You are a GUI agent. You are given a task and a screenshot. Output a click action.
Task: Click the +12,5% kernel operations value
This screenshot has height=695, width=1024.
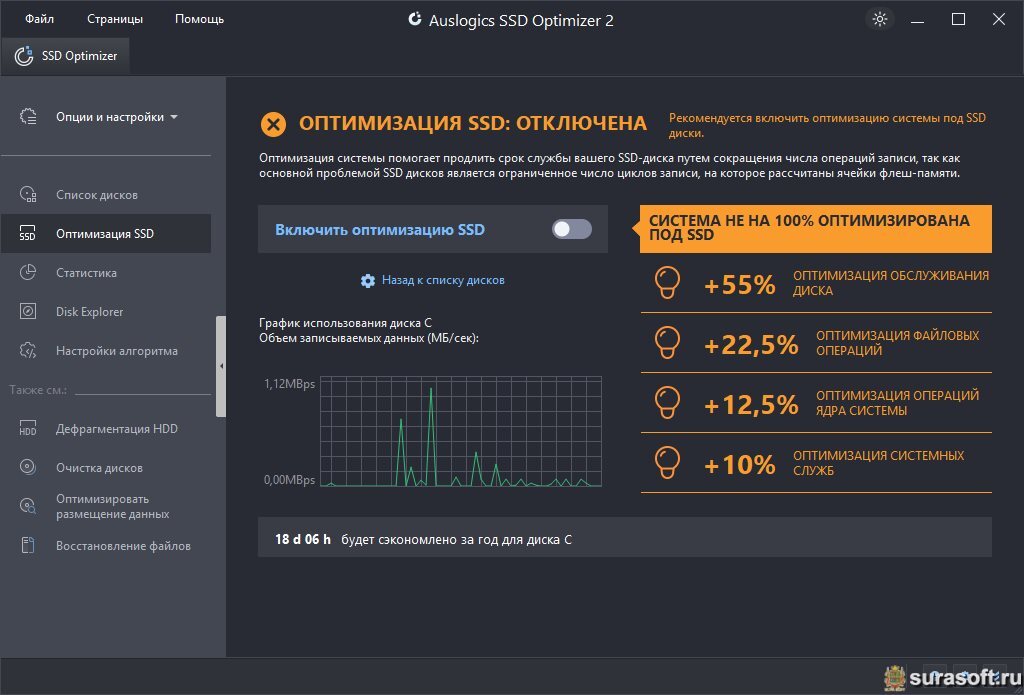(x=751, y=405)
